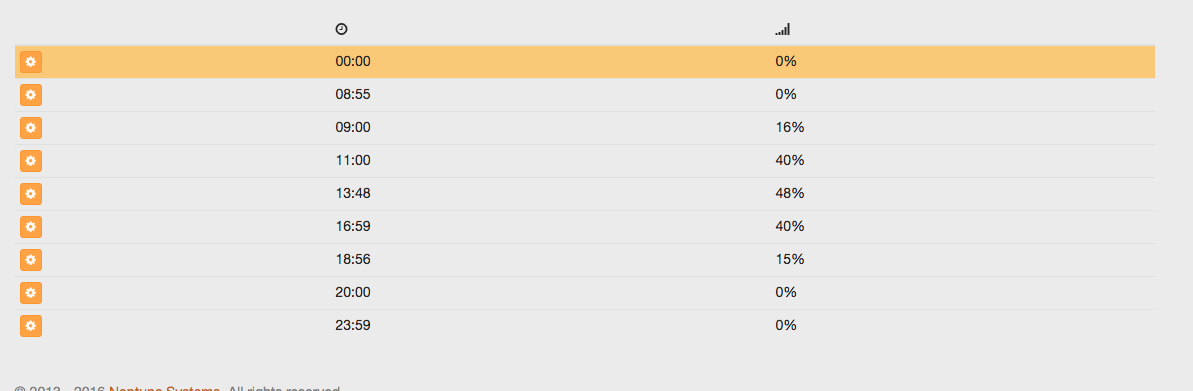Image resolution: width=1193 pixels, height=391 pixels.
Task: Follow the Neptune Systems footer link
Action: tap(164, 389)
